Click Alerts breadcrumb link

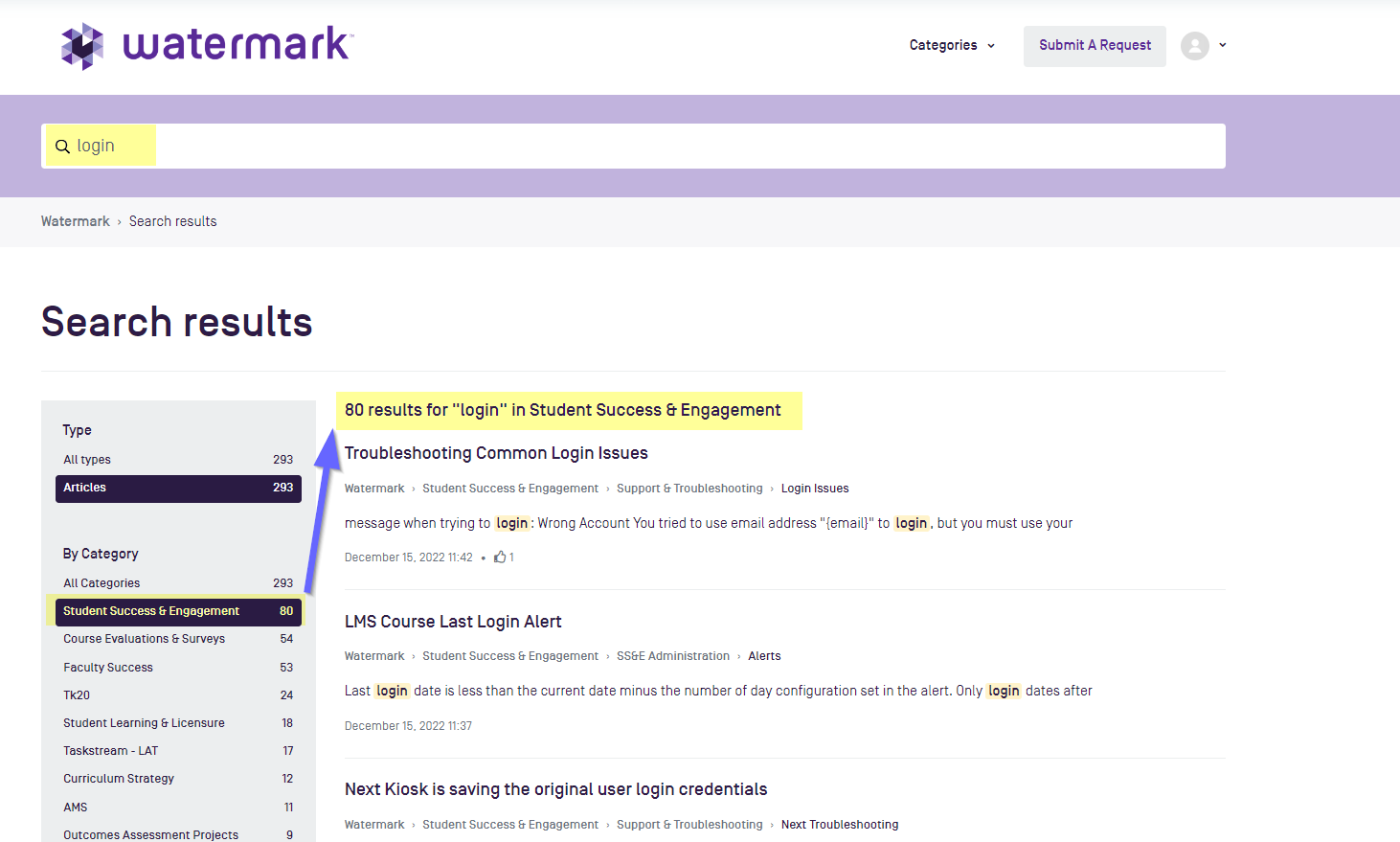(x=764, y=656)
